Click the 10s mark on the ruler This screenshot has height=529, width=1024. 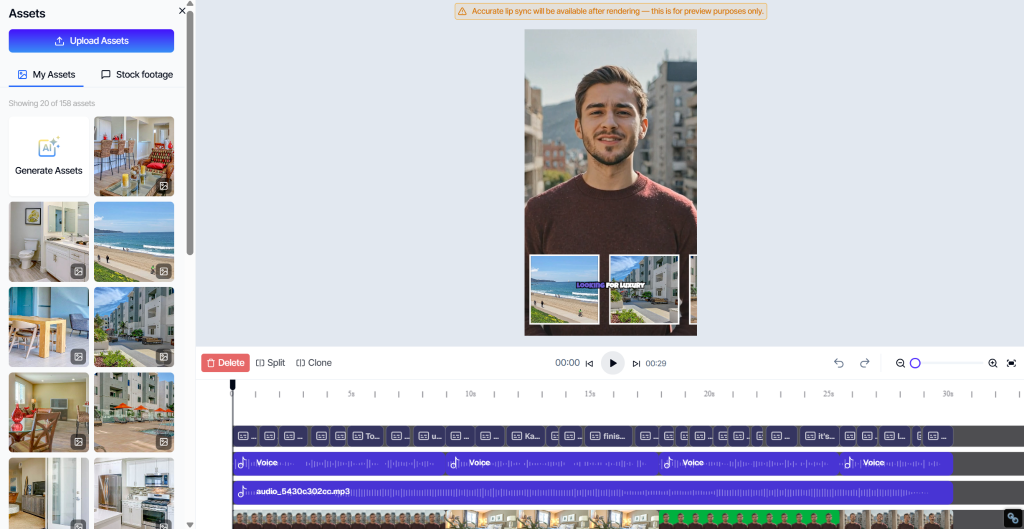pyautogui.click(x=470, y=394)
